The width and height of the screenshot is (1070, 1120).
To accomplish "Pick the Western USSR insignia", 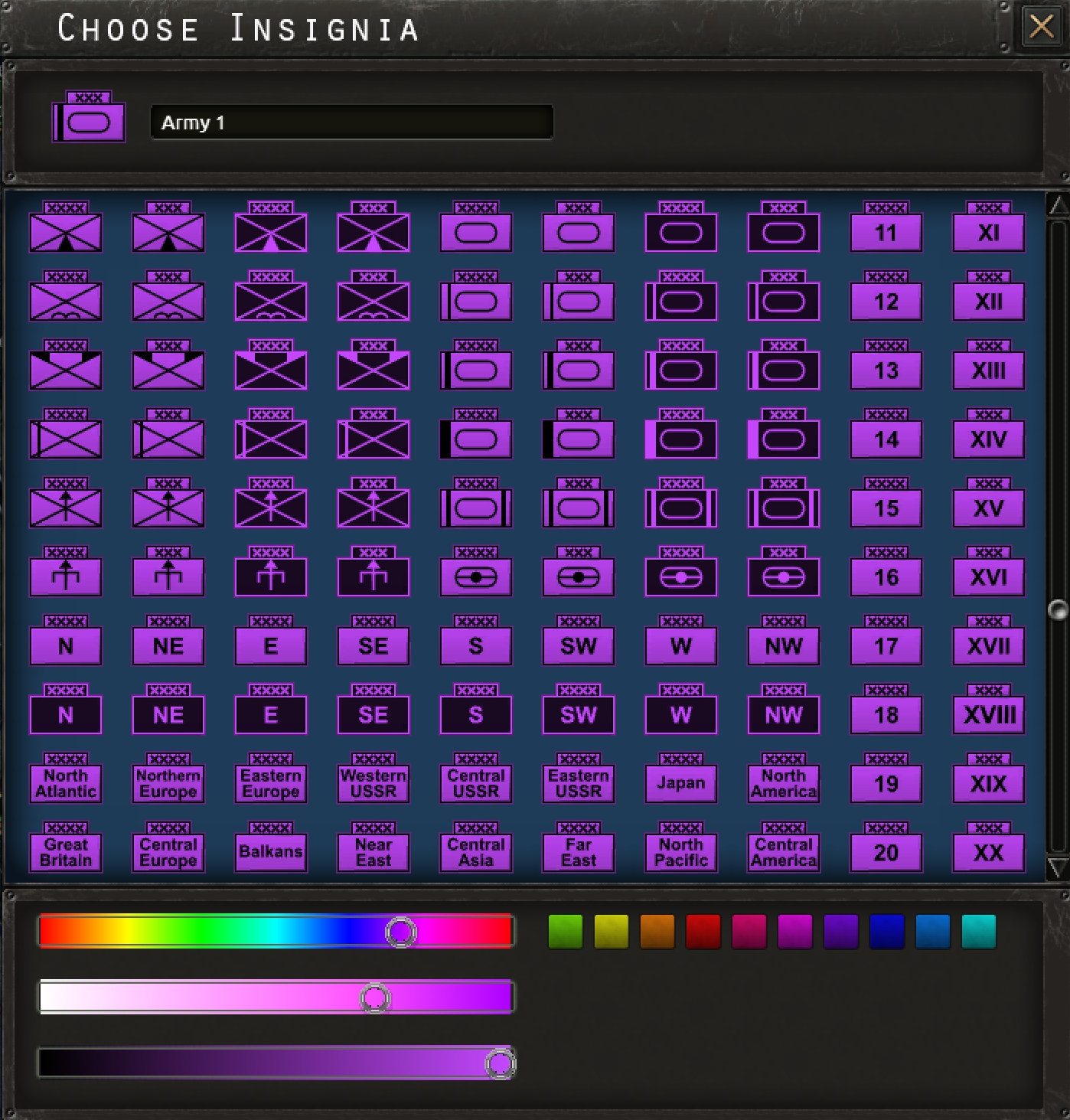I will click(374, 778).
